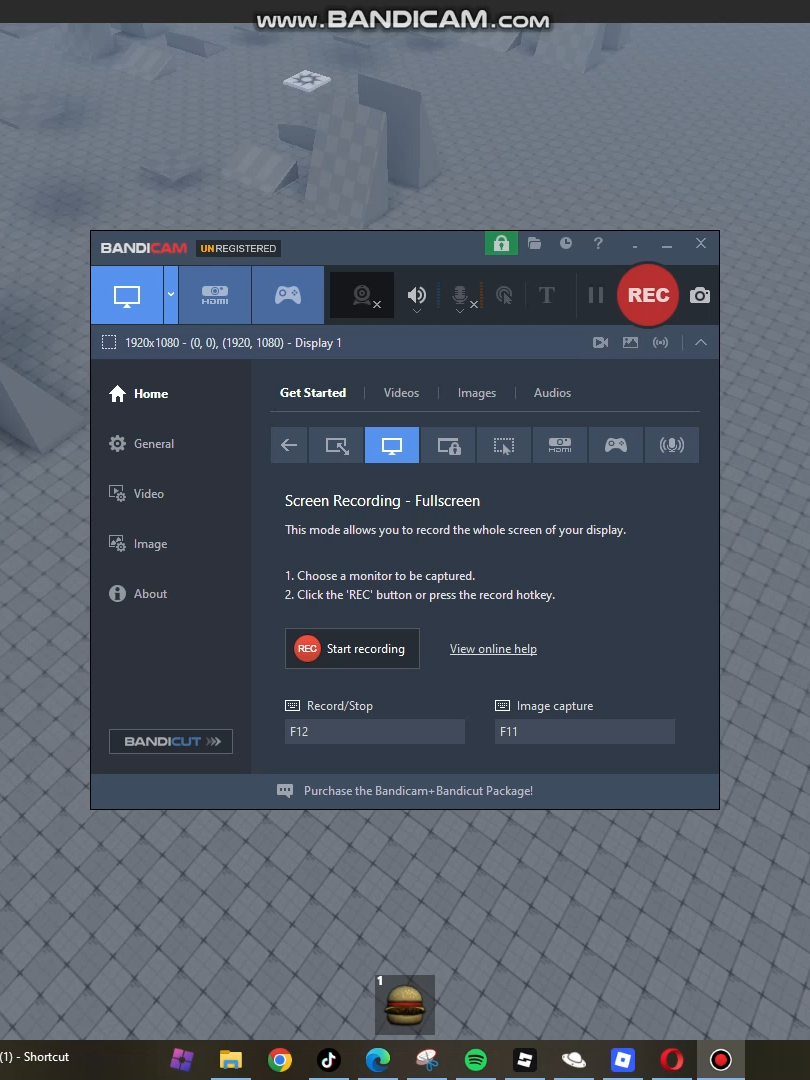The height and width of the screenshot is (1080, 810).
Task: Select rectangle area recording mode icon
Action: tap(337, 445)
